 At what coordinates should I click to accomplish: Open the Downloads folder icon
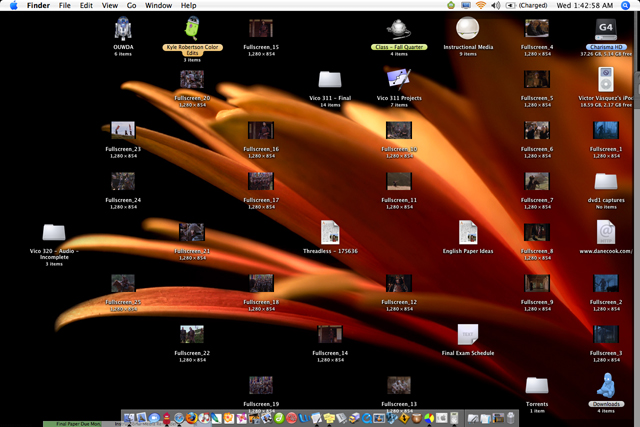click(x=606, y=385)
